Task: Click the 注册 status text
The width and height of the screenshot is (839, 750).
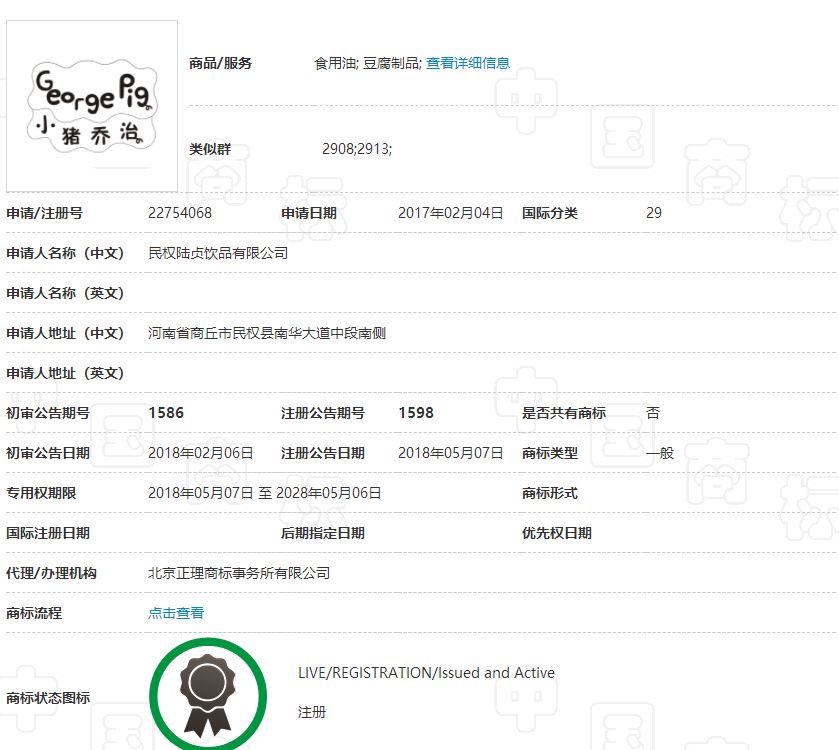Action: (x=312, y=712)
